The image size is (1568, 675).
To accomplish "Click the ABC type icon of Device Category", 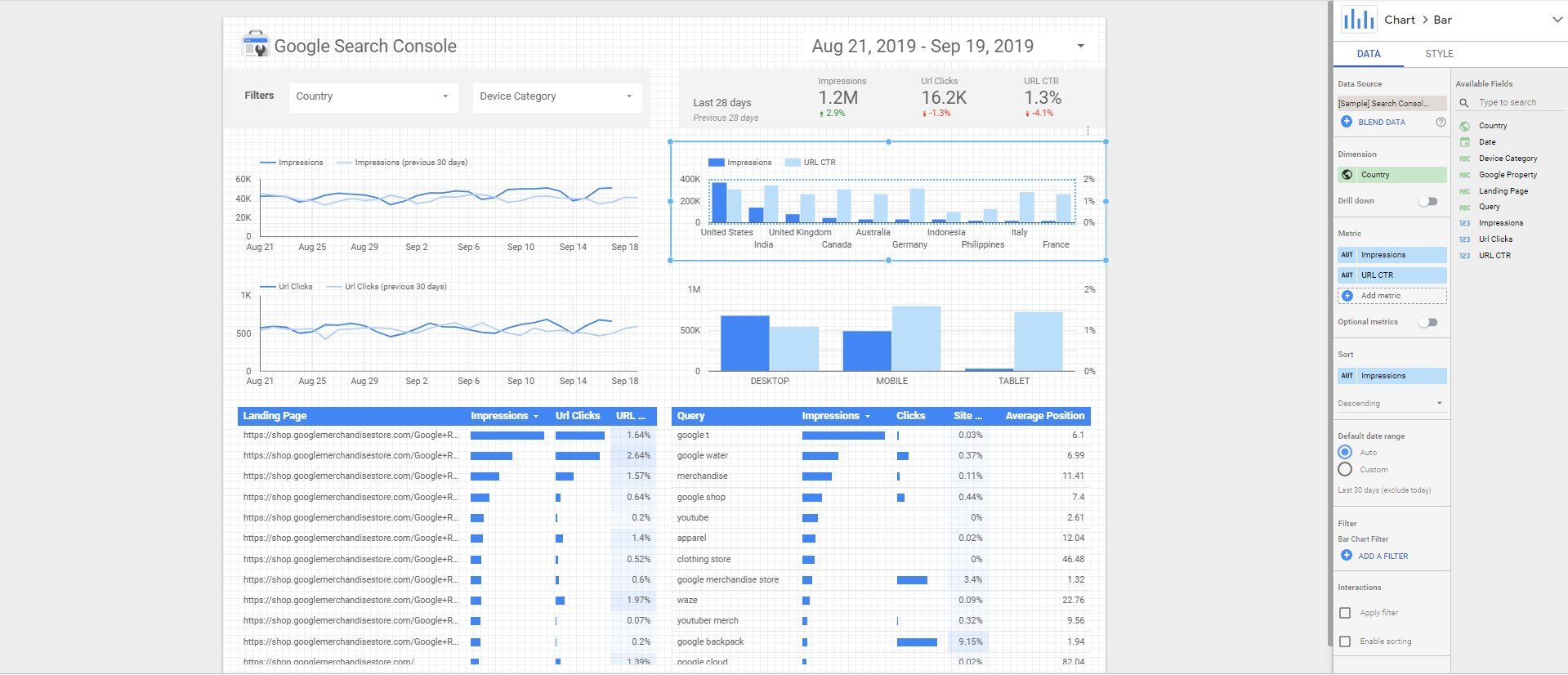I will [1464, 159].
